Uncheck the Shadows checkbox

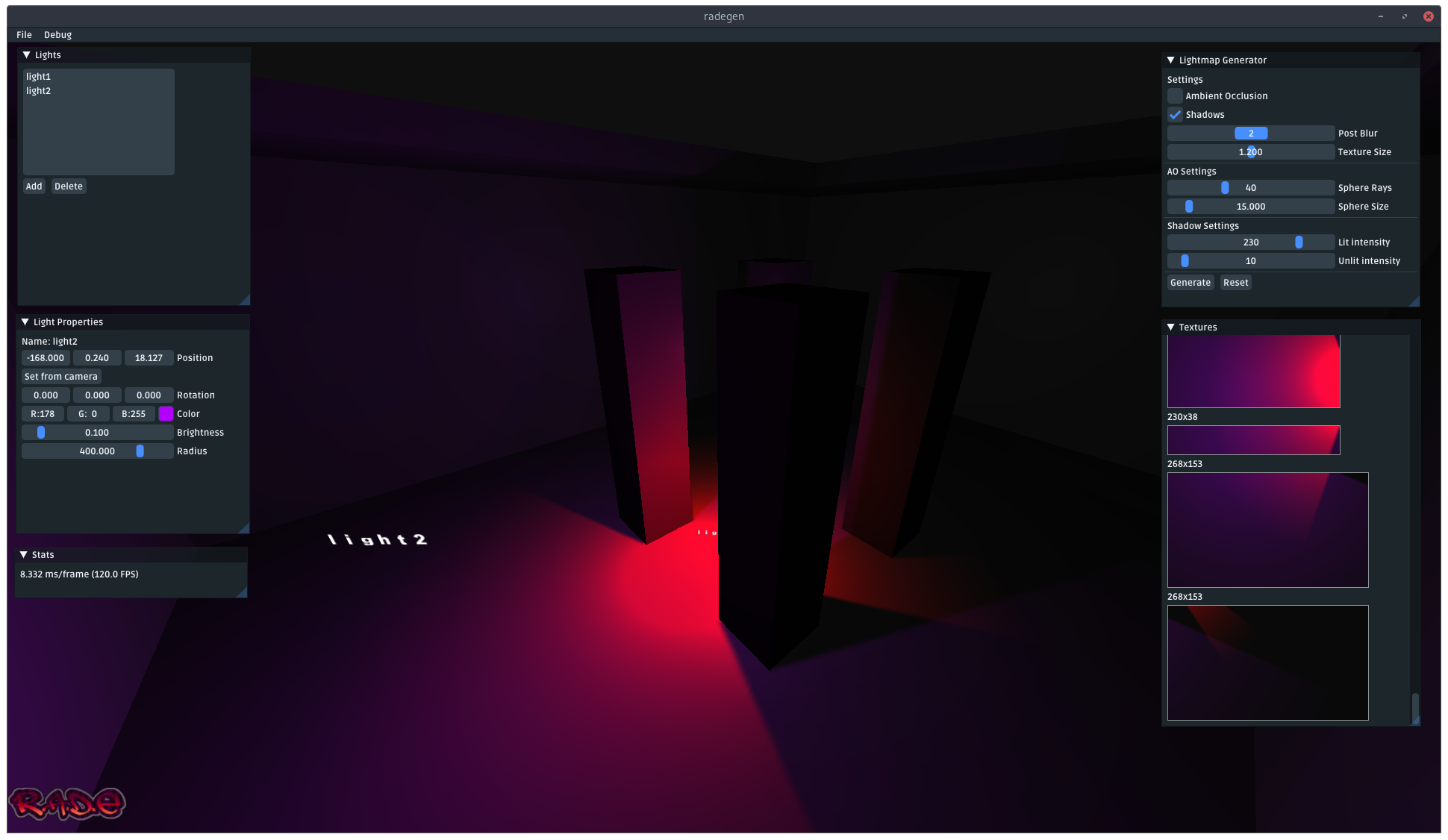[x=1175, y=115]
